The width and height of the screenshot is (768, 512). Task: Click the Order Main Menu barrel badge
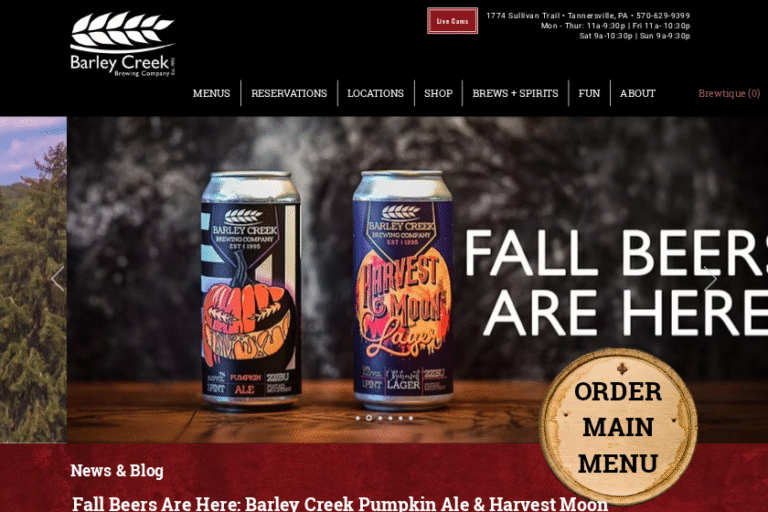point(618,426)
